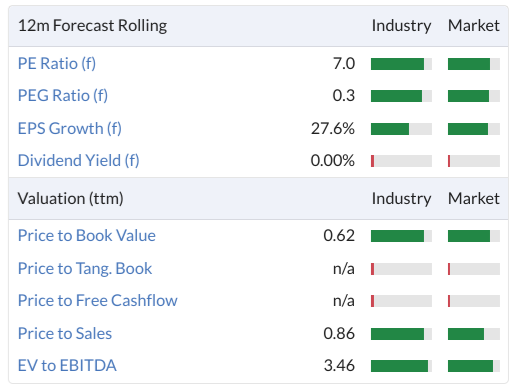Click the EPS Growth (f) metric link
521x391 pixels.
click(70, 129)
